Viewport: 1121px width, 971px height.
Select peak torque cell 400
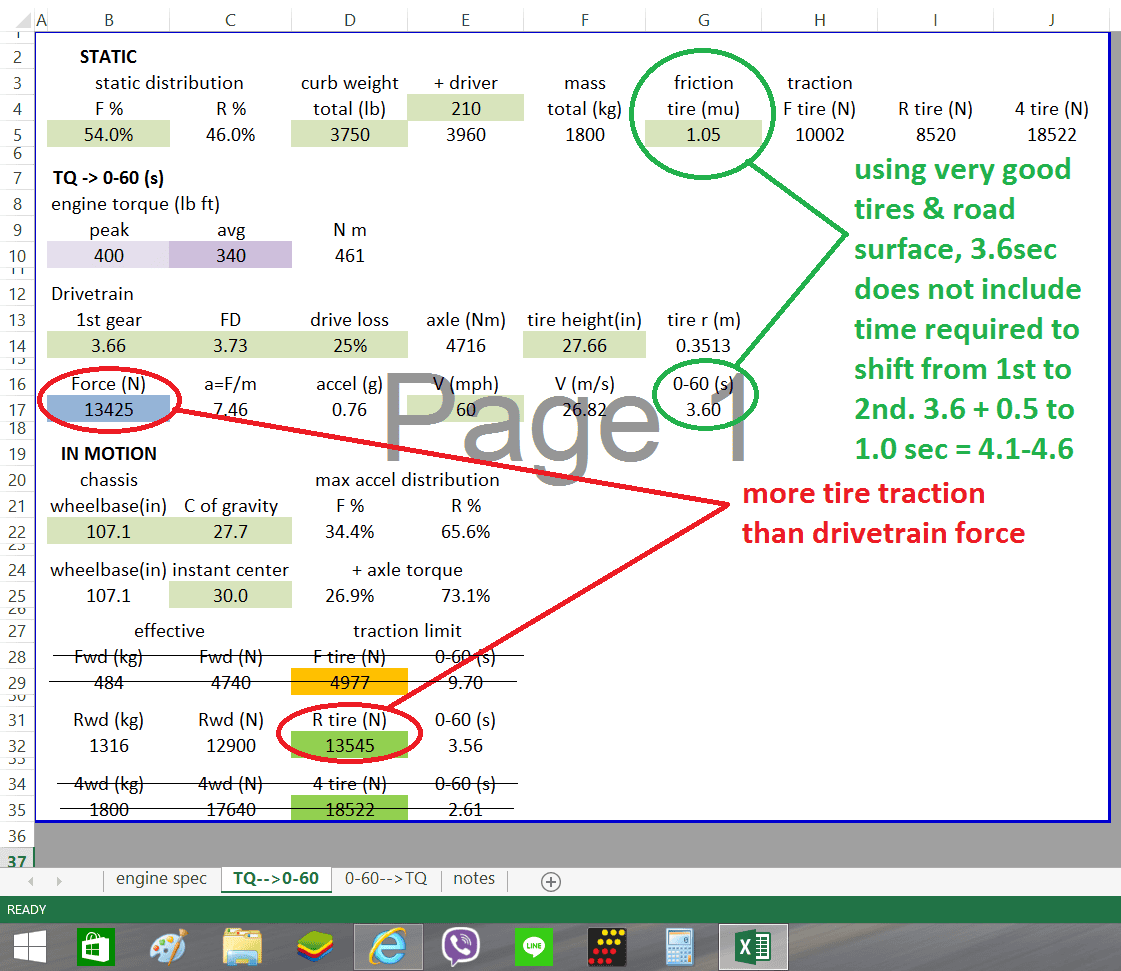[x=109, y=255]
